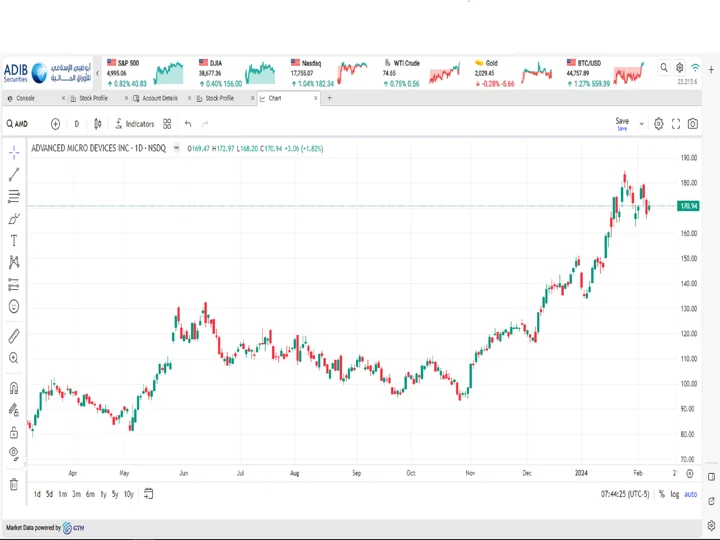Image resolution: width=720 pixels, height=540 pixels.
Task: Activate the zoom in tool
Action: (14, 358)
